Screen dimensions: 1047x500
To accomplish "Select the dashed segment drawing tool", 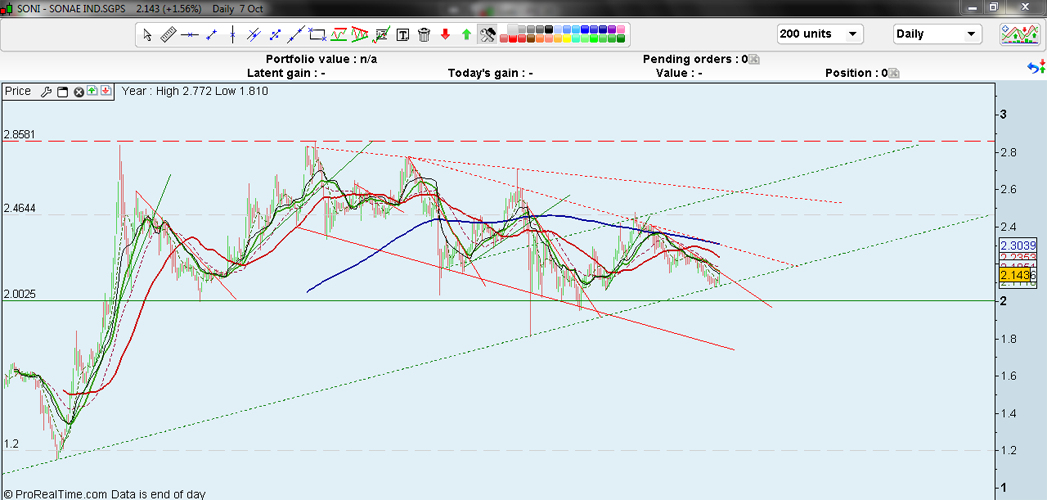I will (x=275, y=34).
